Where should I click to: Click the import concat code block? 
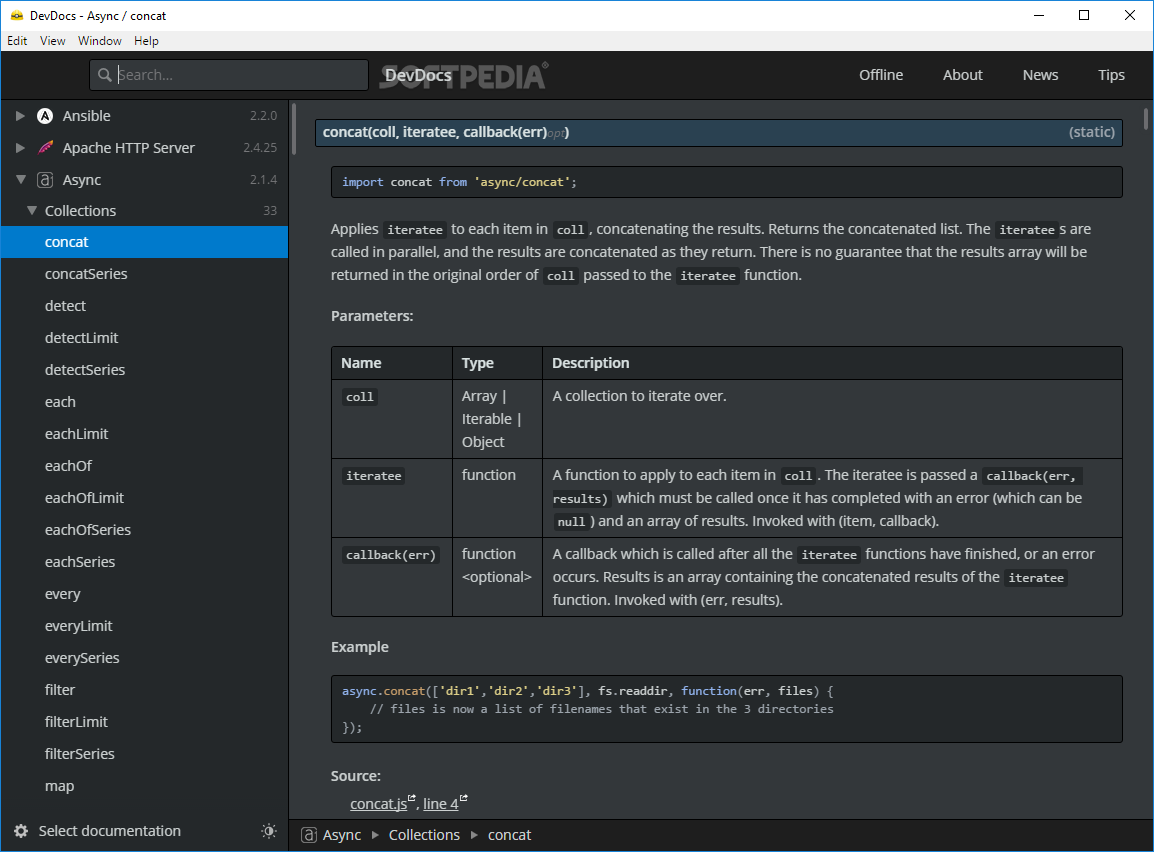coord(726,182)
